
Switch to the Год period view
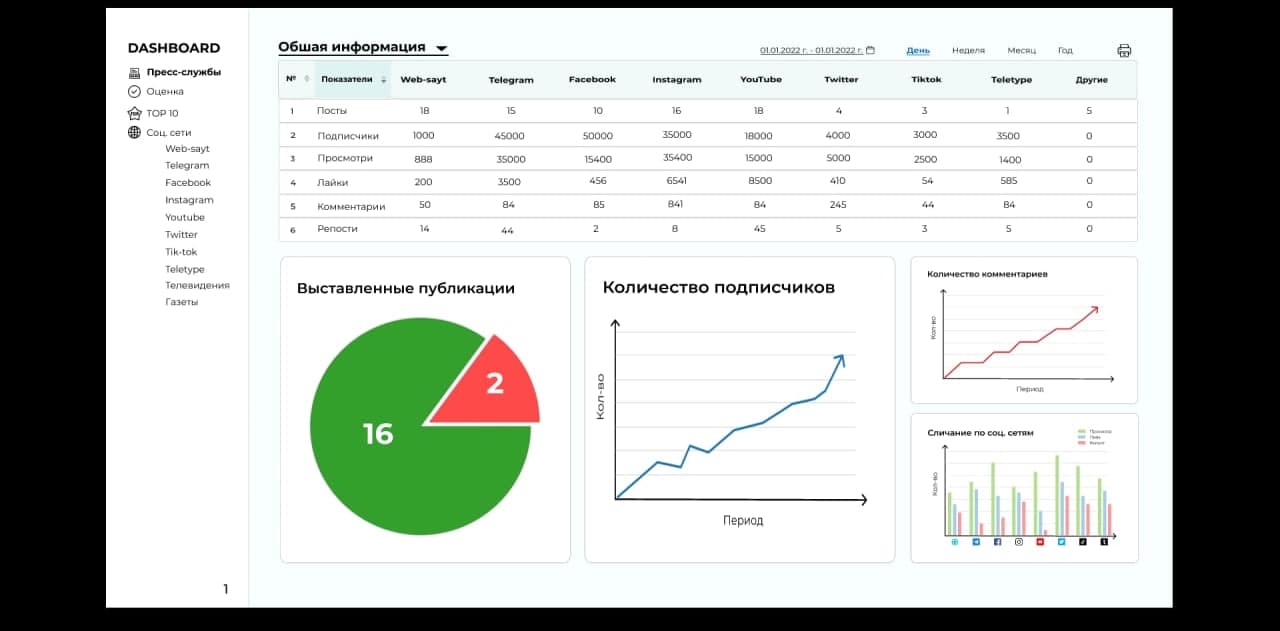pyautogui.click(x=1066, y=50)
